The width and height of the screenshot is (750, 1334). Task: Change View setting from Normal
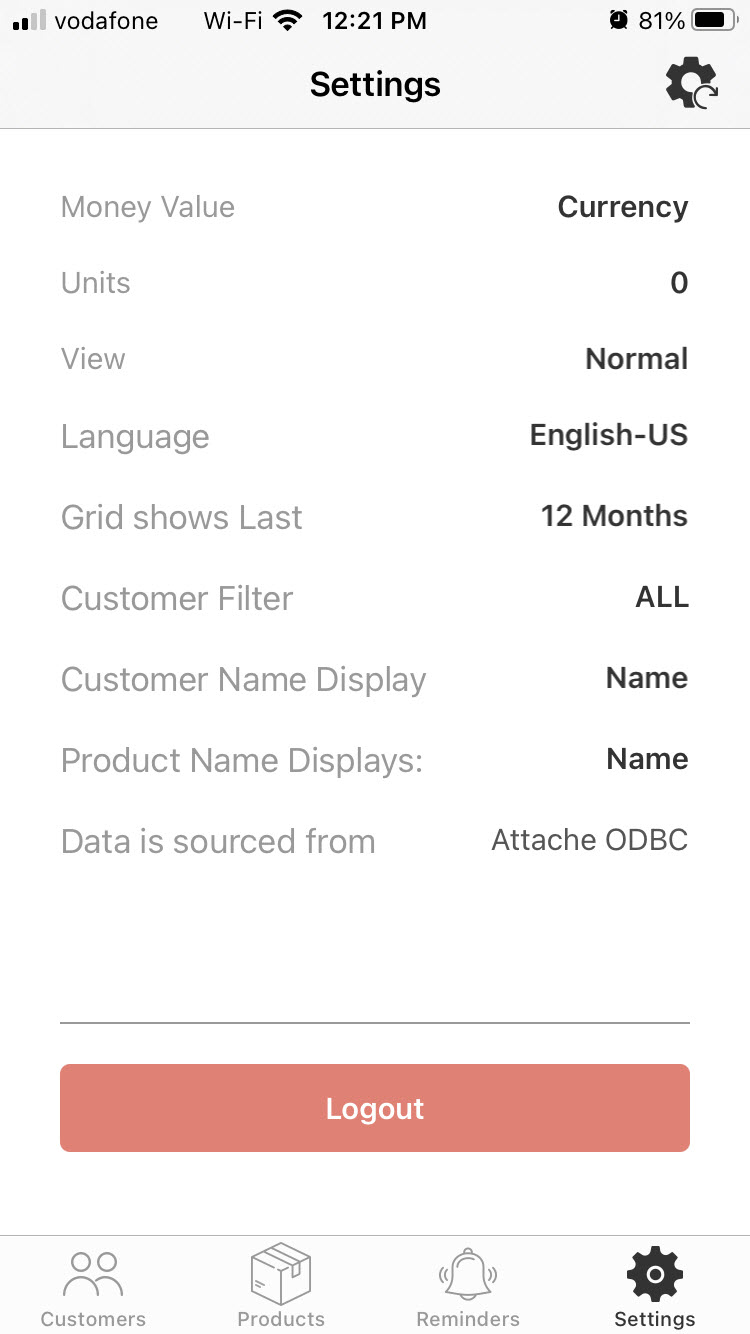[x=637, y=359]
